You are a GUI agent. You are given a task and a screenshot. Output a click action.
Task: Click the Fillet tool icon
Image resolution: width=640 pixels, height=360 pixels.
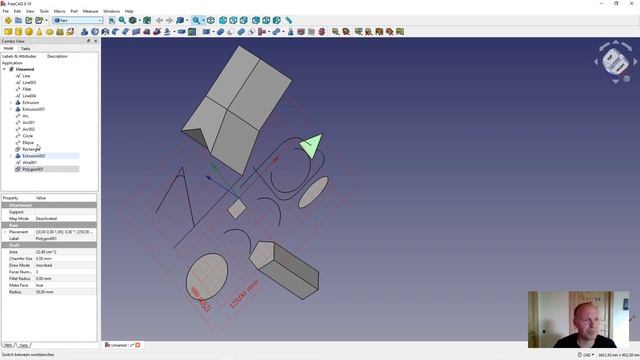(x=116, y=31)
